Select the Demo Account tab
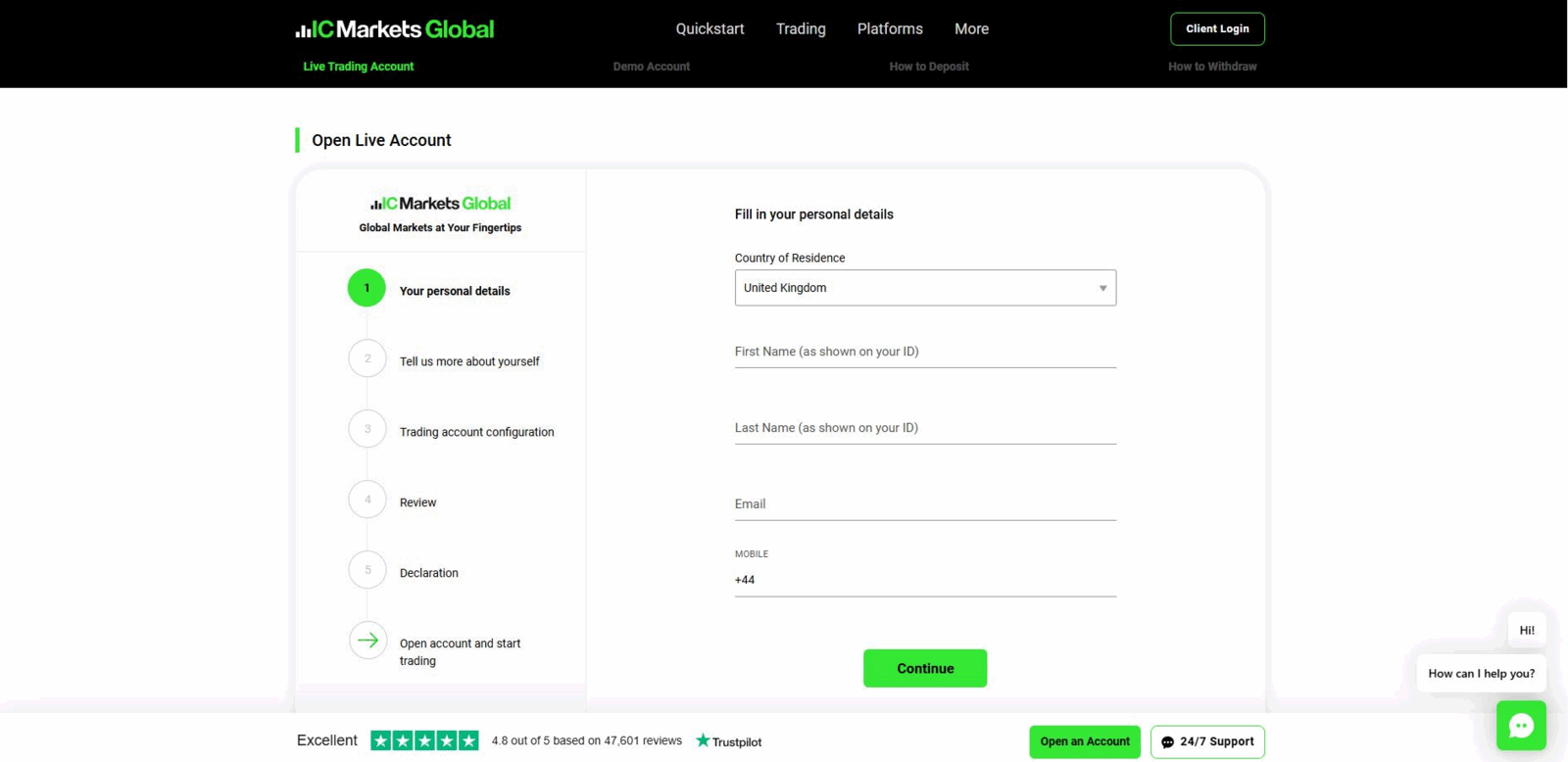This screenshot has height=762, width=1568. (652, 67)
